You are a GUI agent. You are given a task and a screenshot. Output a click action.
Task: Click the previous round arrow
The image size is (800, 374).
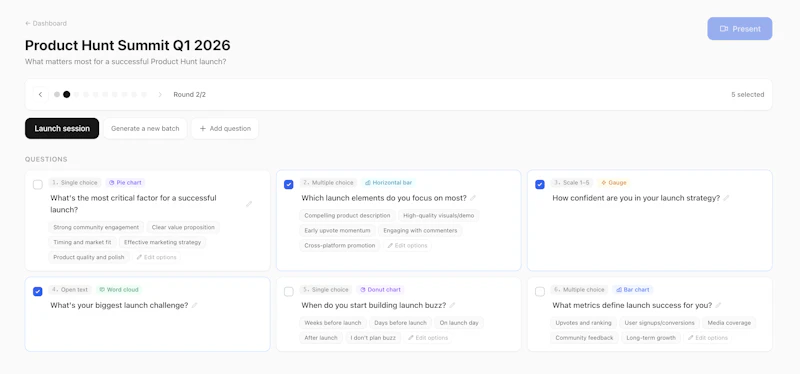40,94
